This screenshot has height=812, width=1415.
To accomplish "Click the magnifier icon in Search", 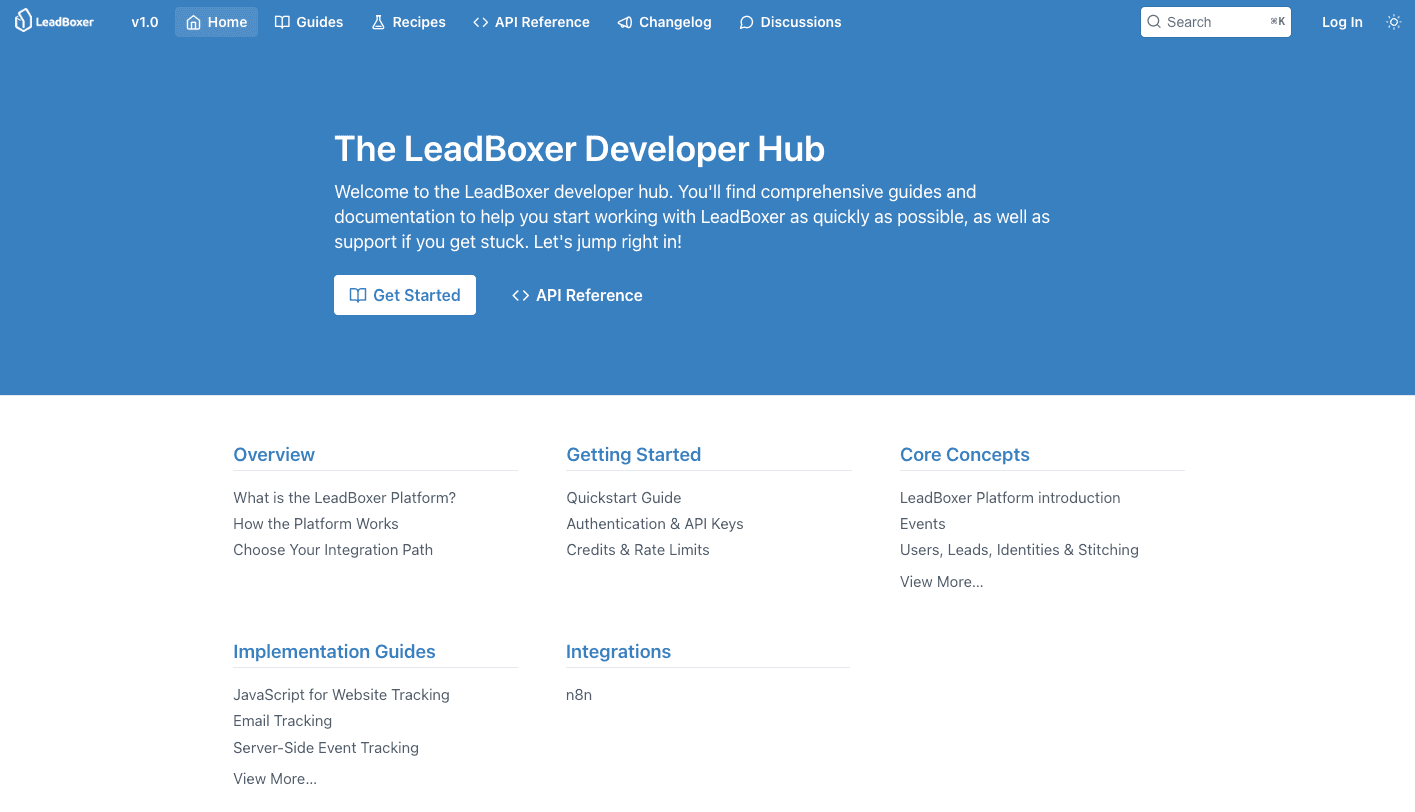I will click(x=1154, y=22).
